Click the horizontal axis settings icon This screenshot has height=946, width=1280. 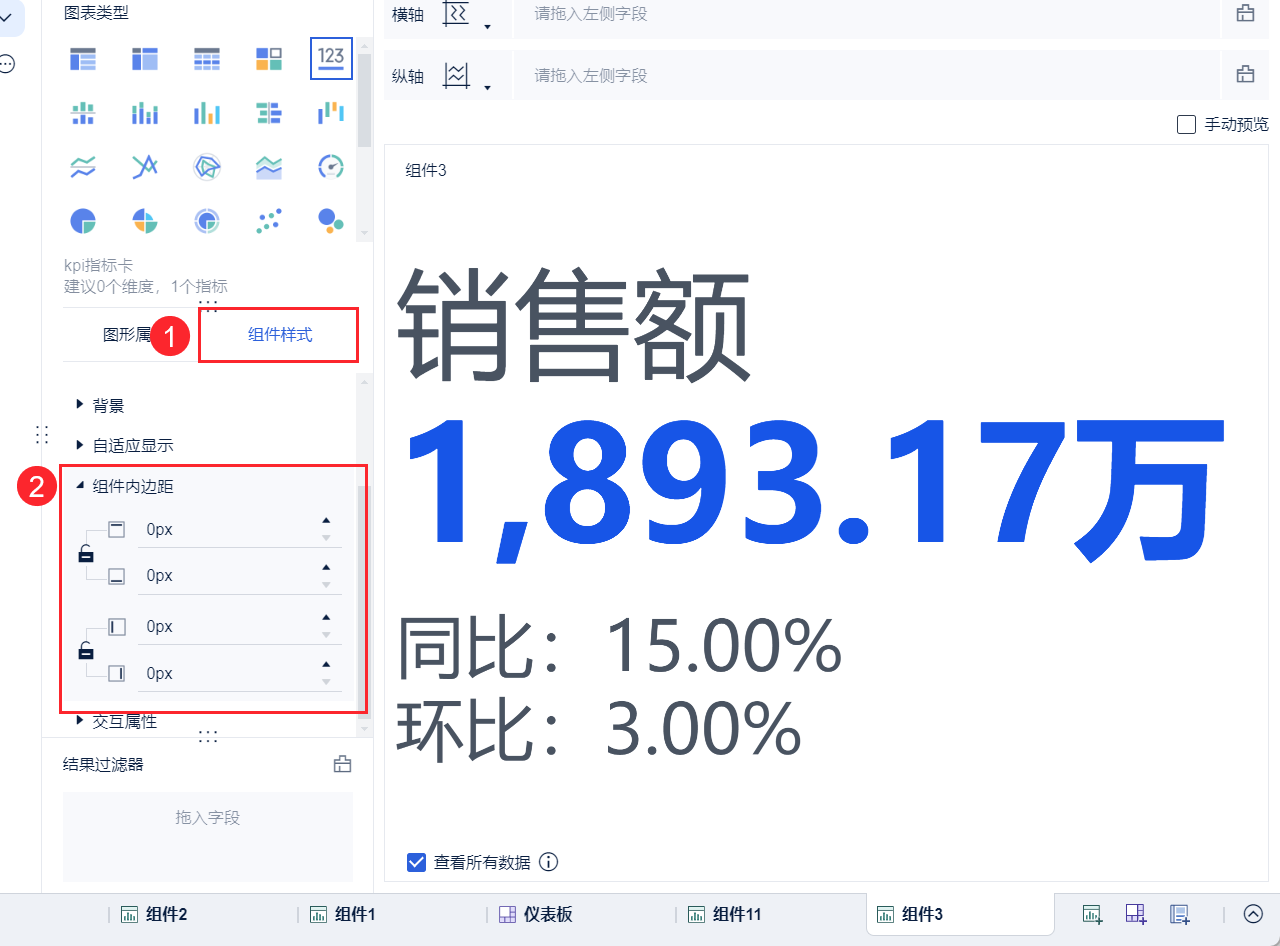point(456,14)
